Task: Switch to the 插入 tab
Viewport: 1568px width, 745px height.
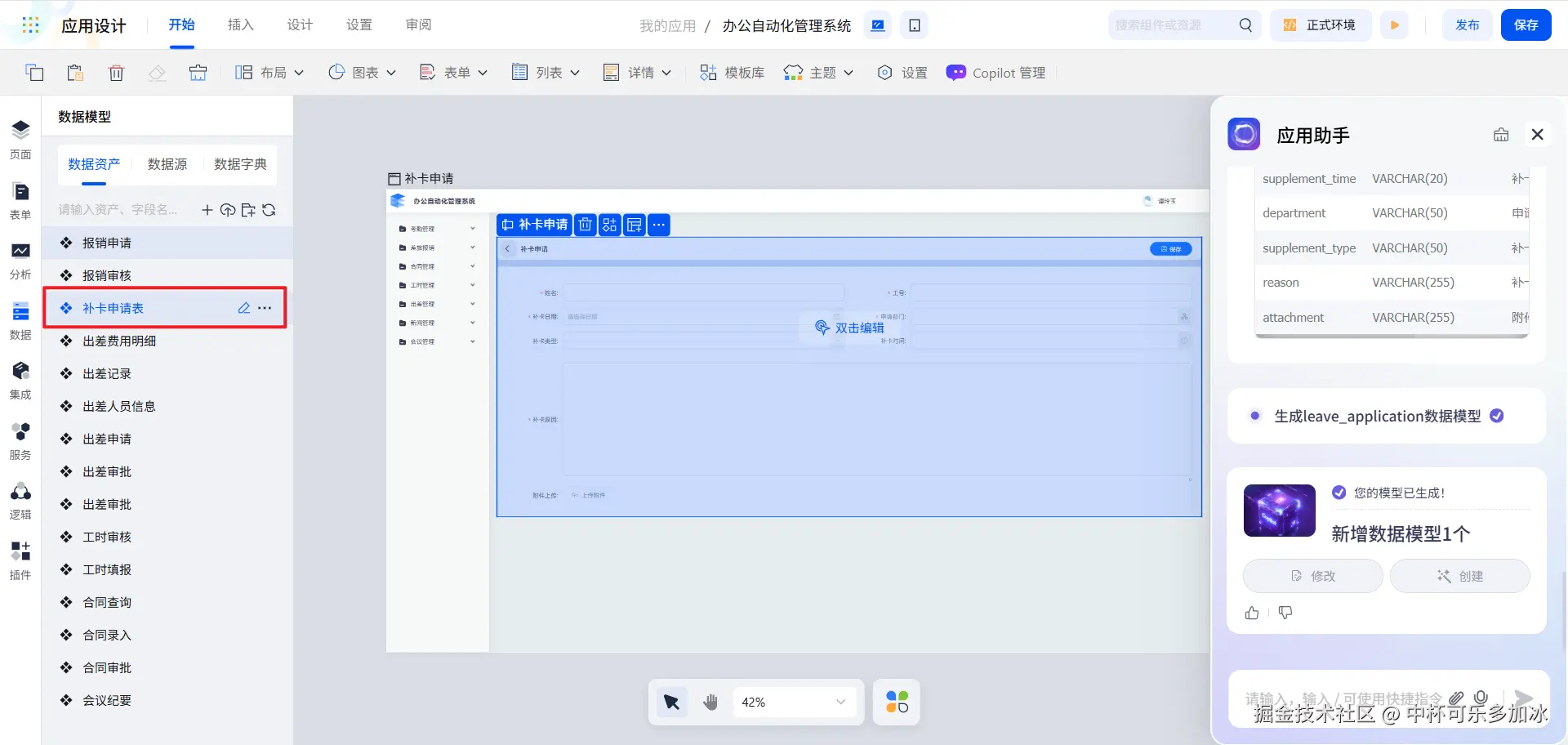Action: (240, 25)
